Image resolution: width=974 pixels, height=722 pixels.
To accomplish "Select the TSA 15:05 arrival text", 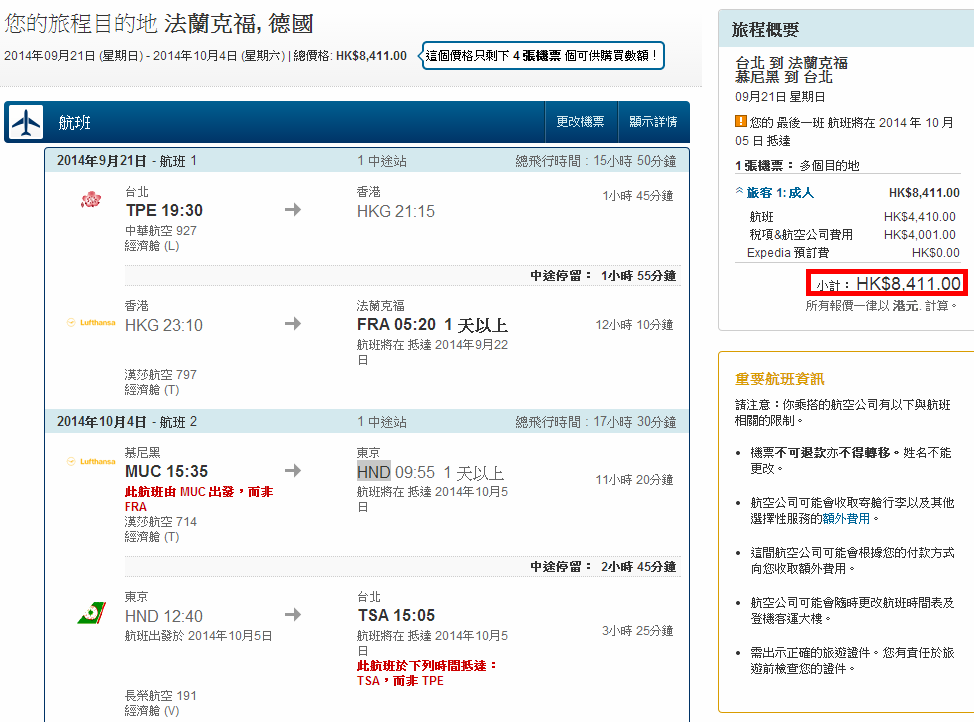I will 396,615.
